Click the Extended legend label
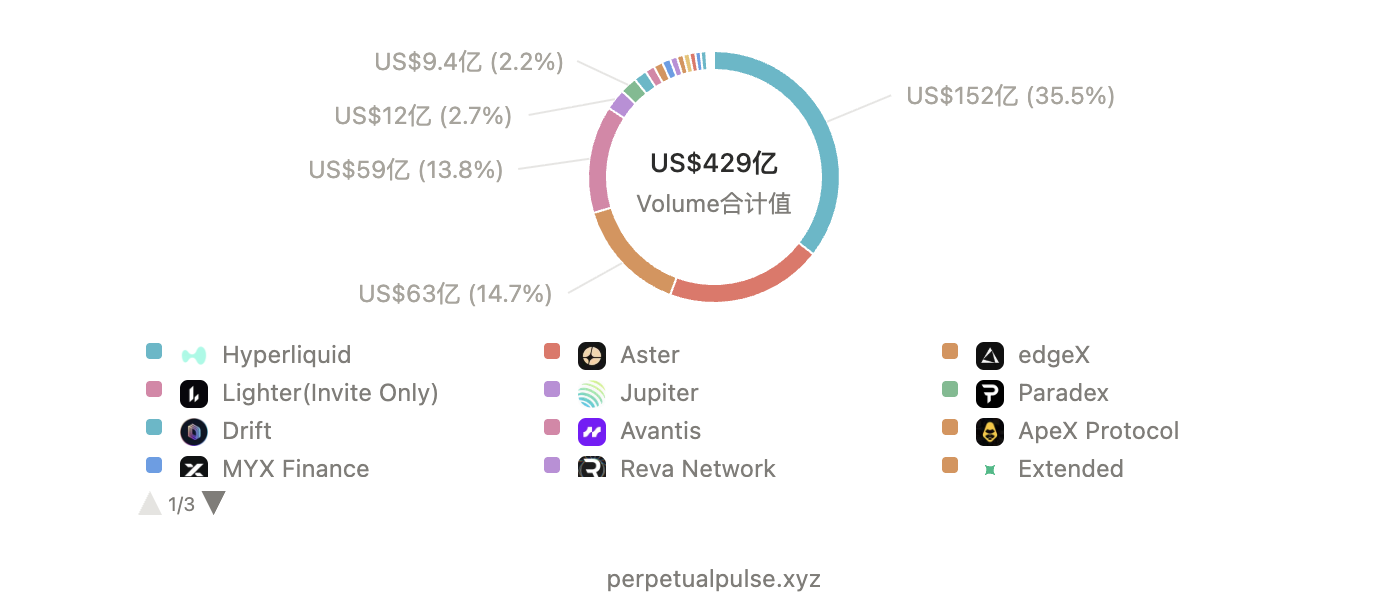This screenshot has height=602, width=1378. click(1071, 468)
